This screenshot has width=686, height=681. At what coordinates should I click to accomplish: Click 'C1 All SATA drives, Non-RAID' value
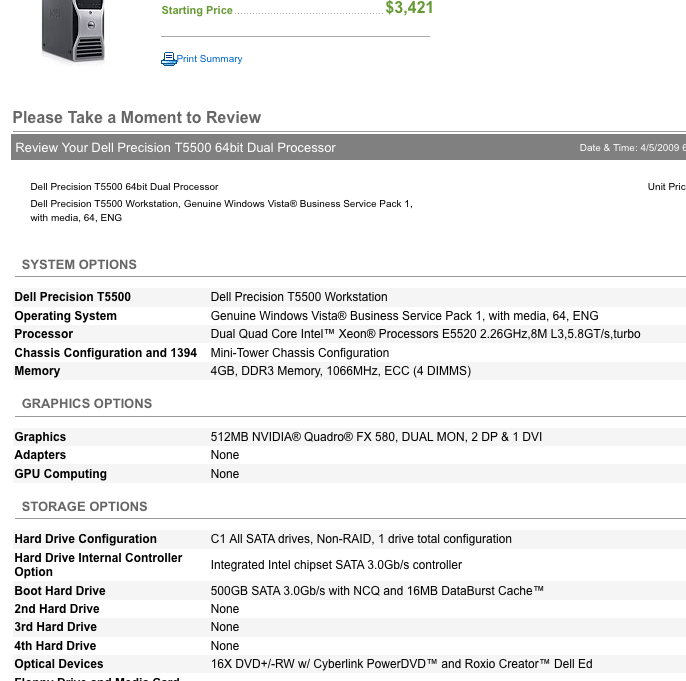click(361, 539)
